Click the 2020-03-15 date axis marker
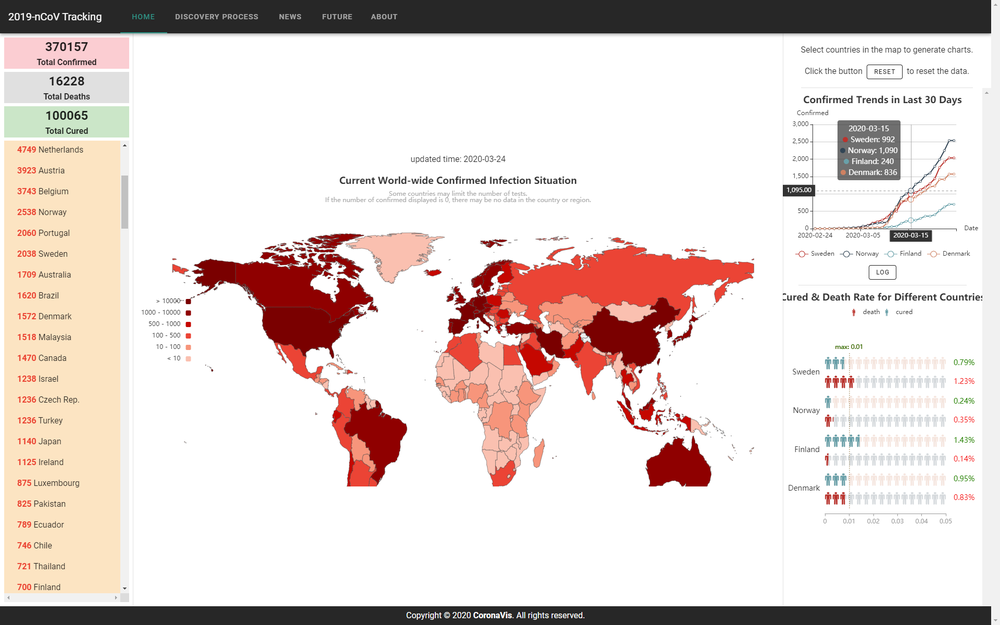The image size is (1000, 625). [910, 235]
